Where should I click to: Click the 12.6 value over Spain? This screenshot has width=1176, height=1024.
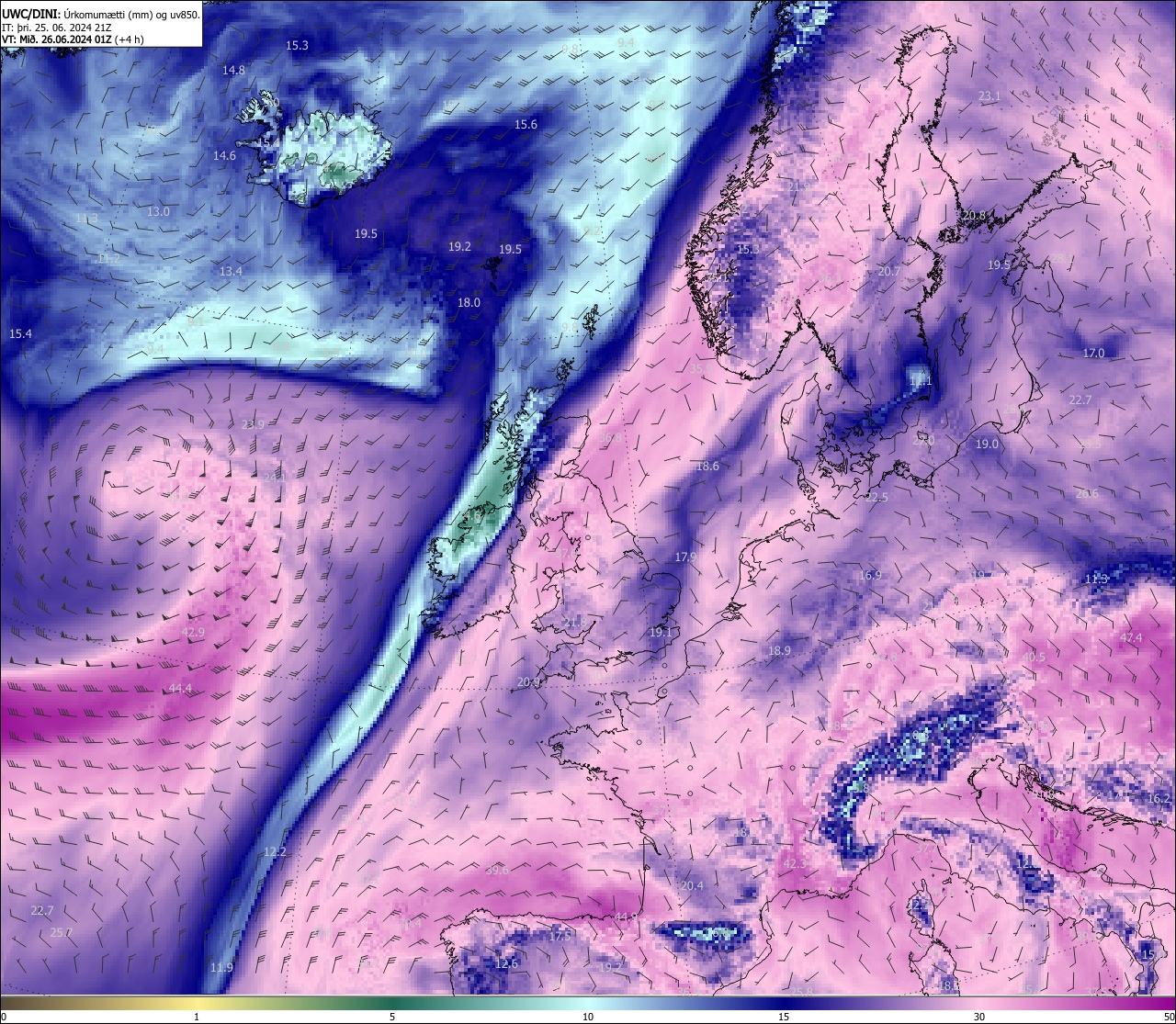point(506,963)
